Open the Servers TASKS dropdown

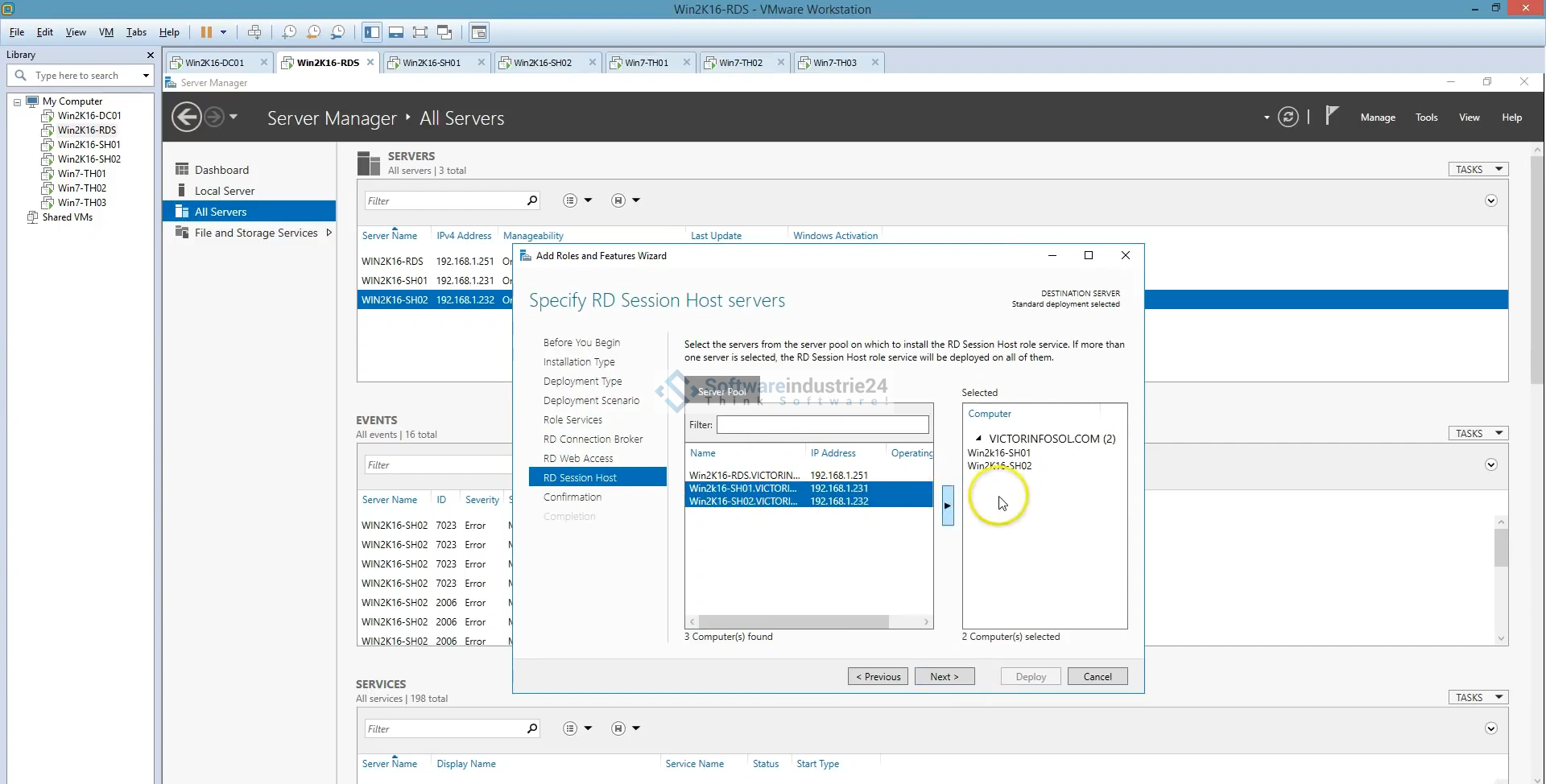[x=1478, y=169]
